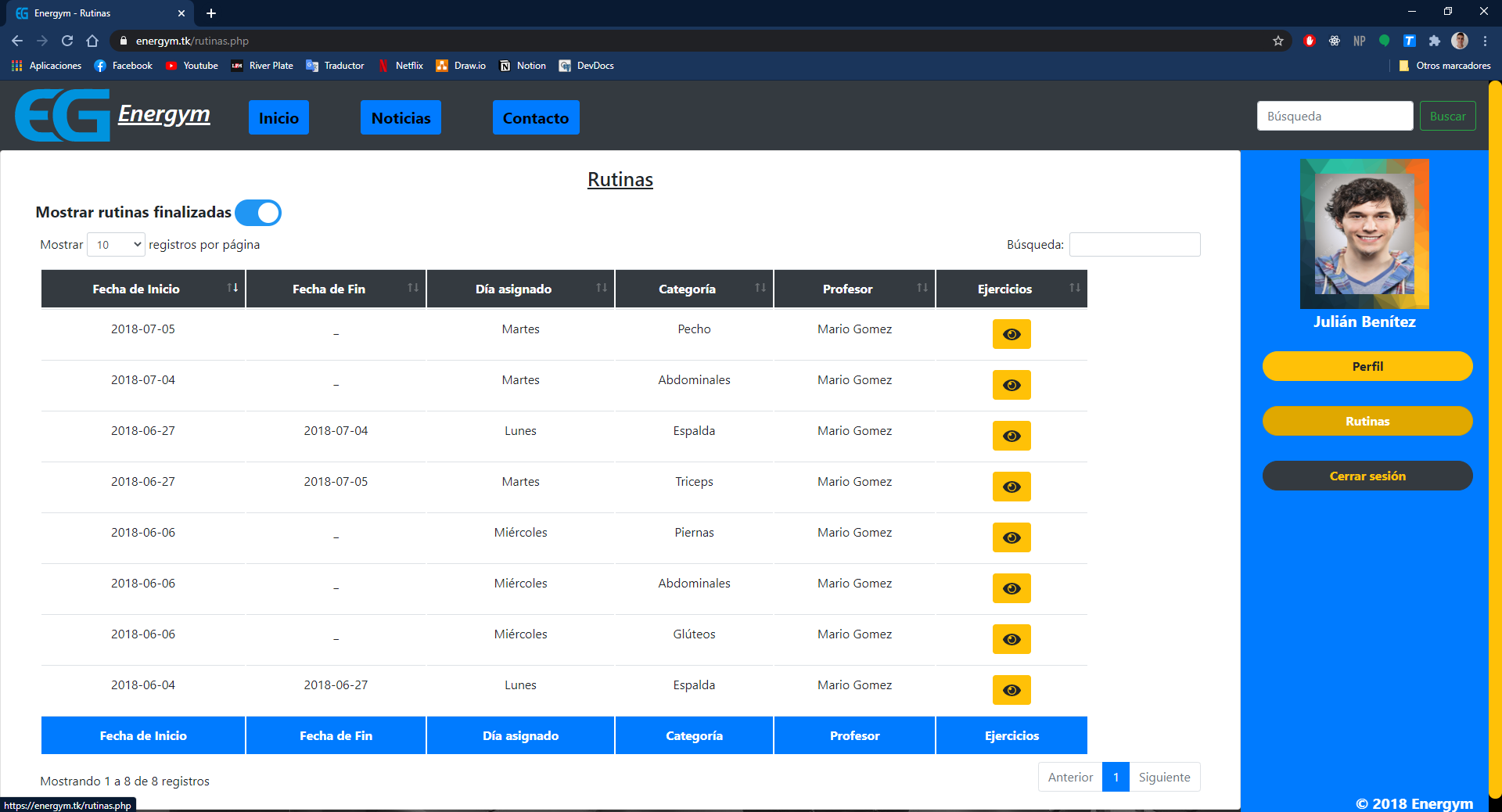Select the Energym - Rutinas browser tab
Screen dimensions: 1502x812
click(99, 13)
